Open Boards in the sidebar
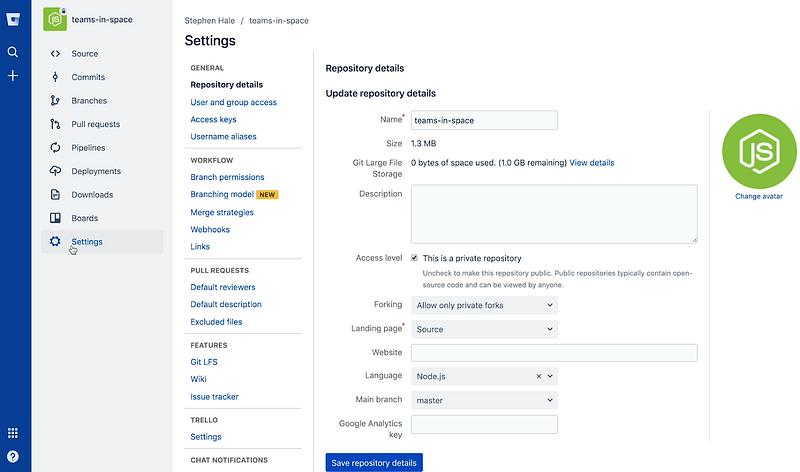800x472 pixels. (85, 218)
